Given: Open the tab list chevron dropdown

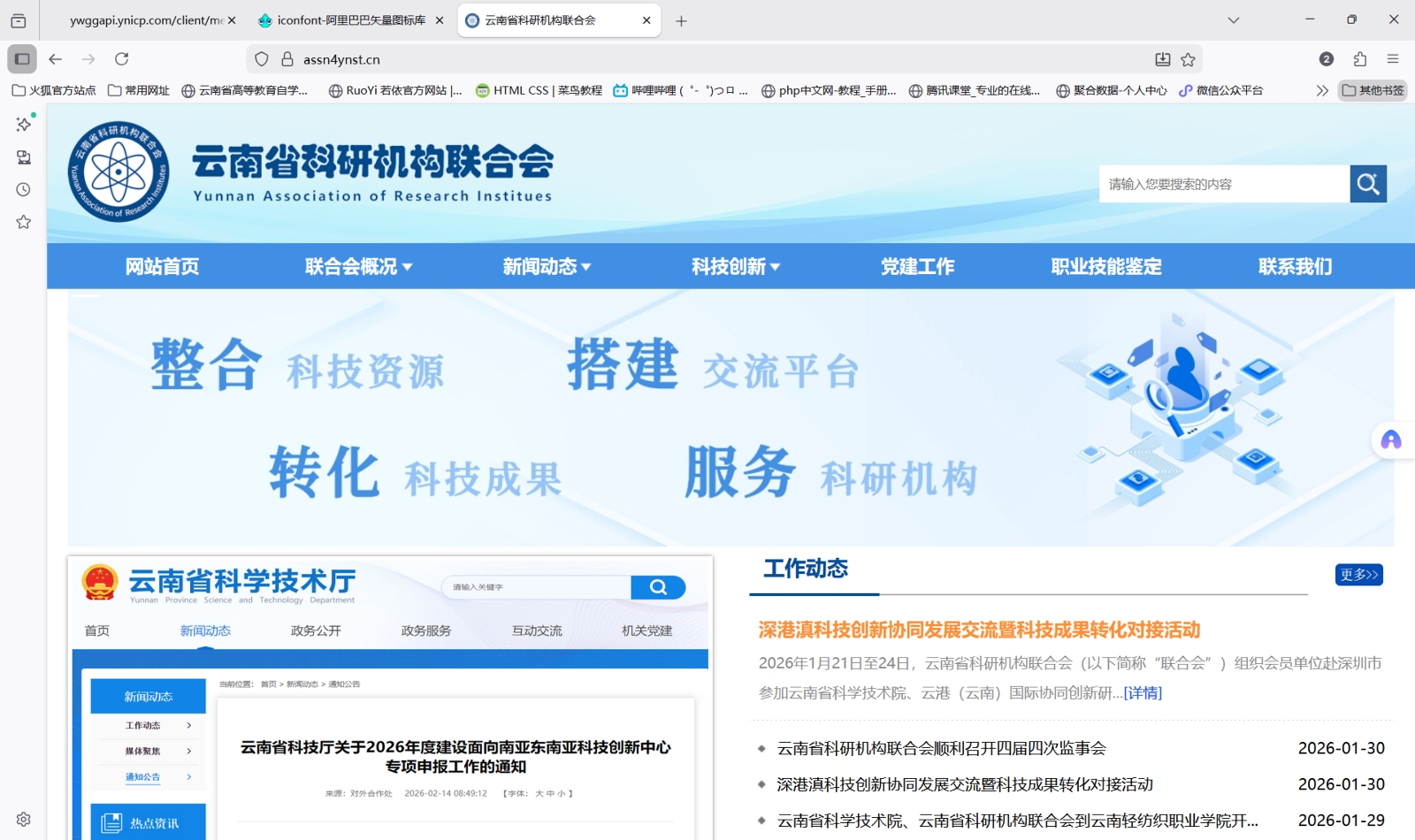Looking at the screenshot, I should point(1234,19).
